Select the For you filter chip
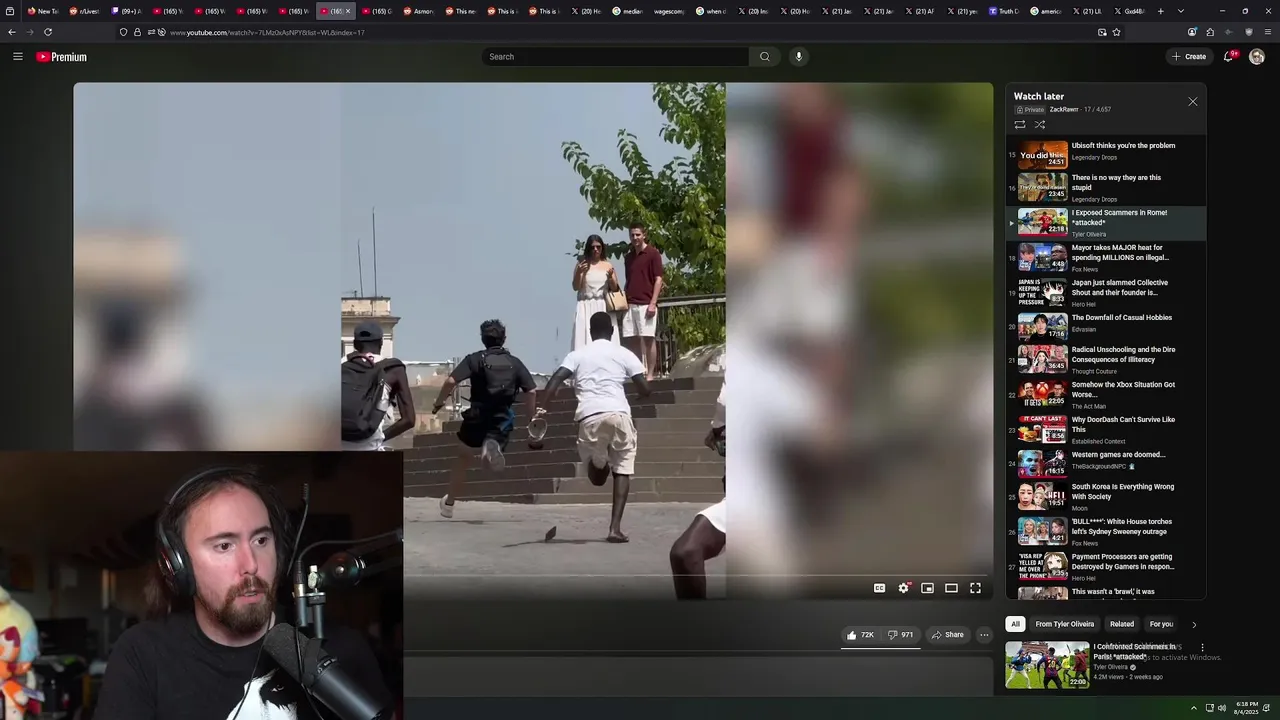Image resolution: width=1280 pixels, height=720 pixels. pyautogui.click(x=1161, y=624)
